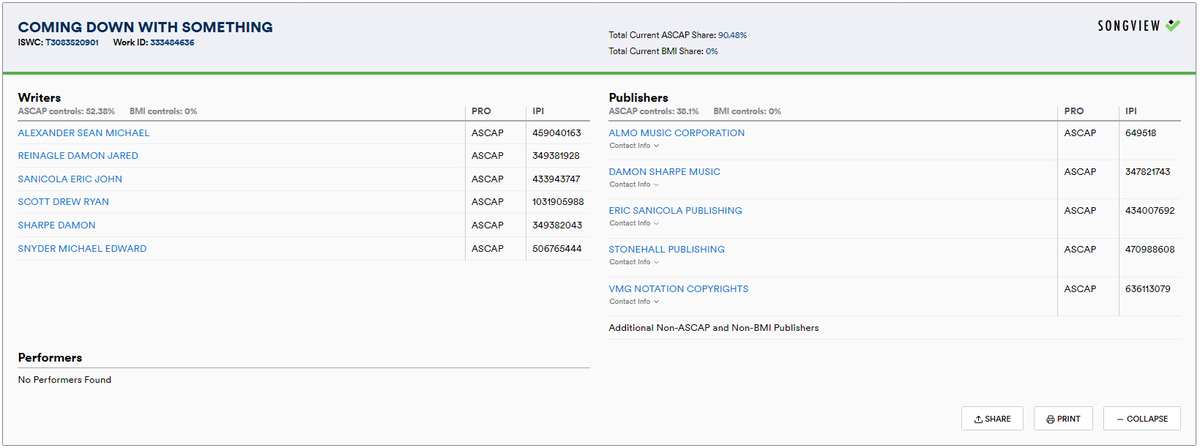Viewport: 1200px width, 448px height.
Task: Select IPI 459040163 for Alexander
Action: coord(557,133)
